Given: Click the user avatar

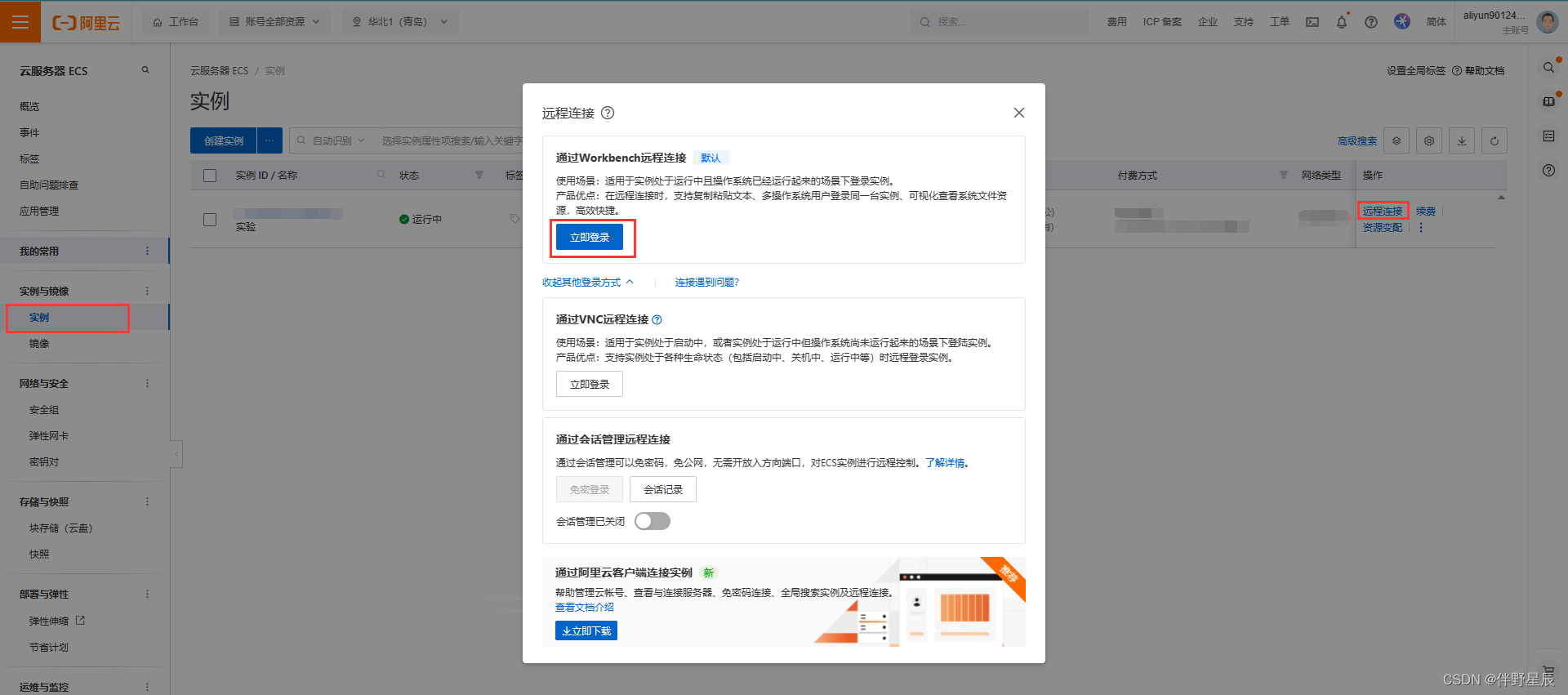Looking at the screenshot, I should (1547, 22).
